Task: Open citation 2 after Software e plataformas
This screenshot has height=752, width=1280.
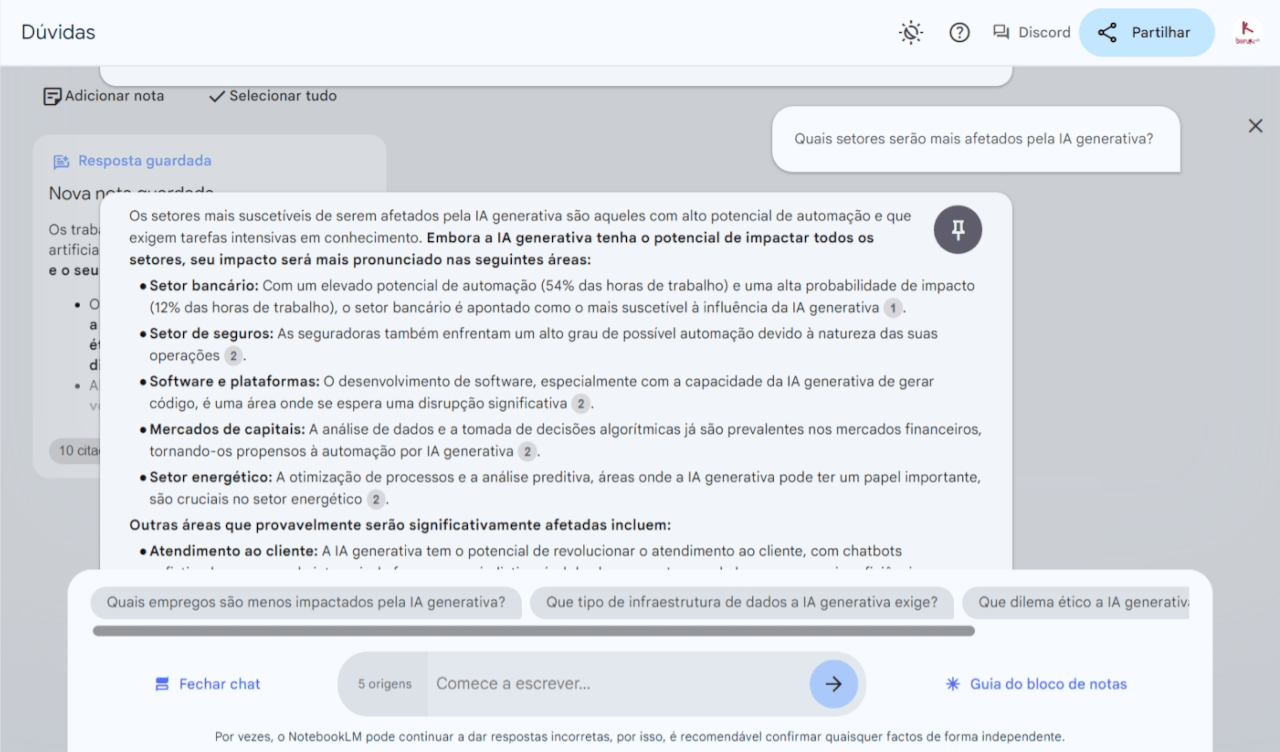Action: (x=581, y=404)
